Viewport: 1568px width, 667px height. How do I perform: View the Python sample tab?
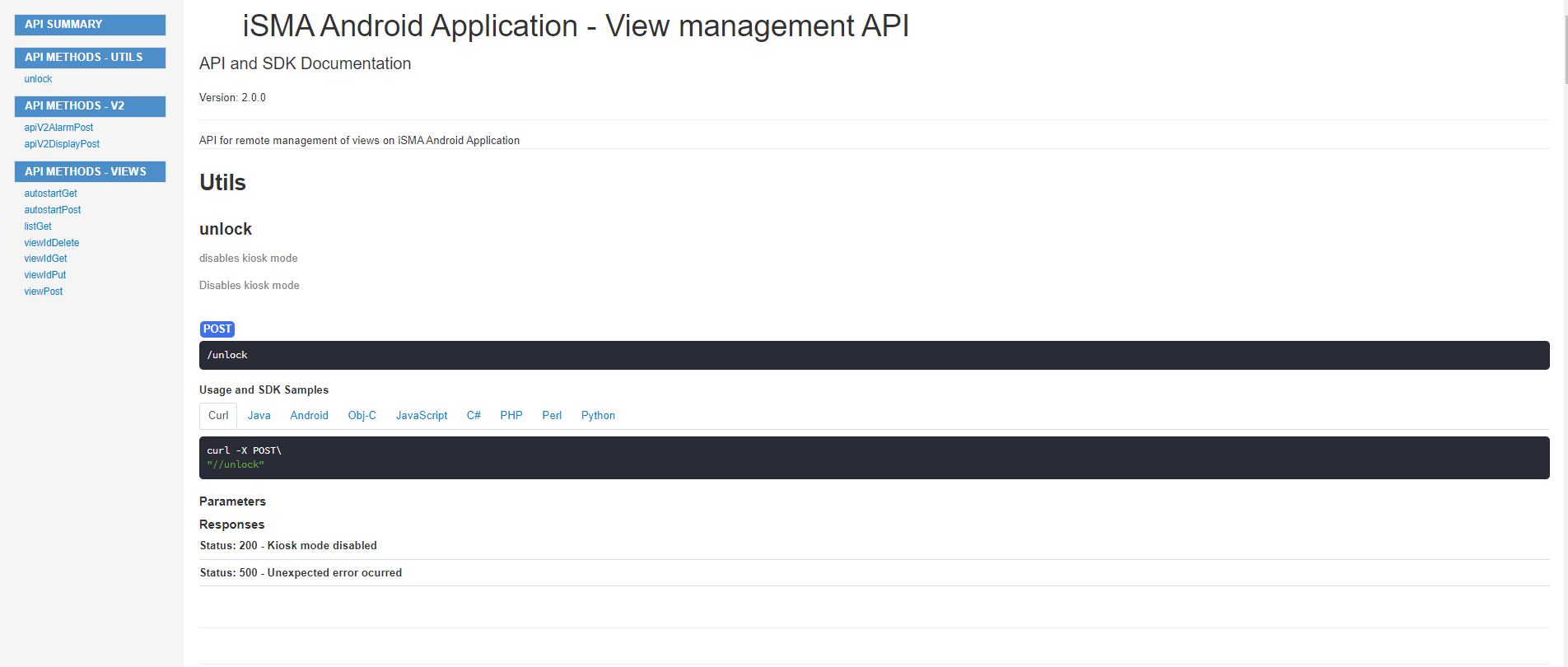(x=598, y=416)
